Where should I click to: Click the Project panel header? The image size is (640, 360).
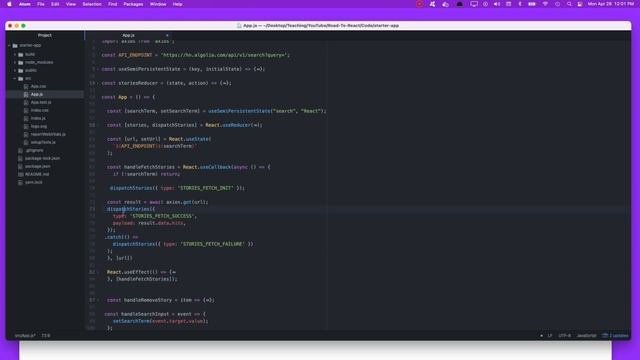coord(45,36)
